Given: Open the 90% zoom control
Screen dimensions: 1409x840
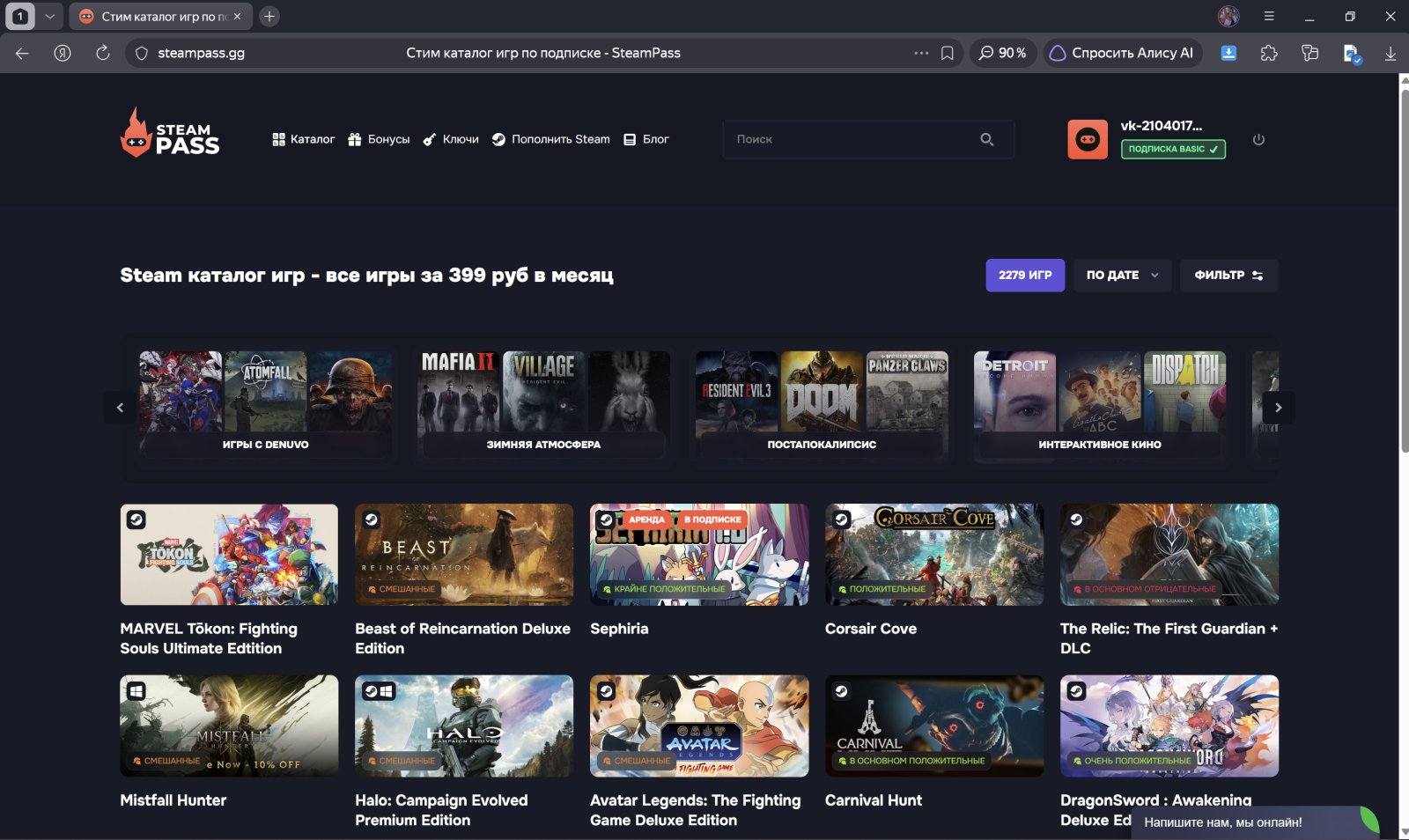Looking at the screenshot, I should [x=1002, y=53].
